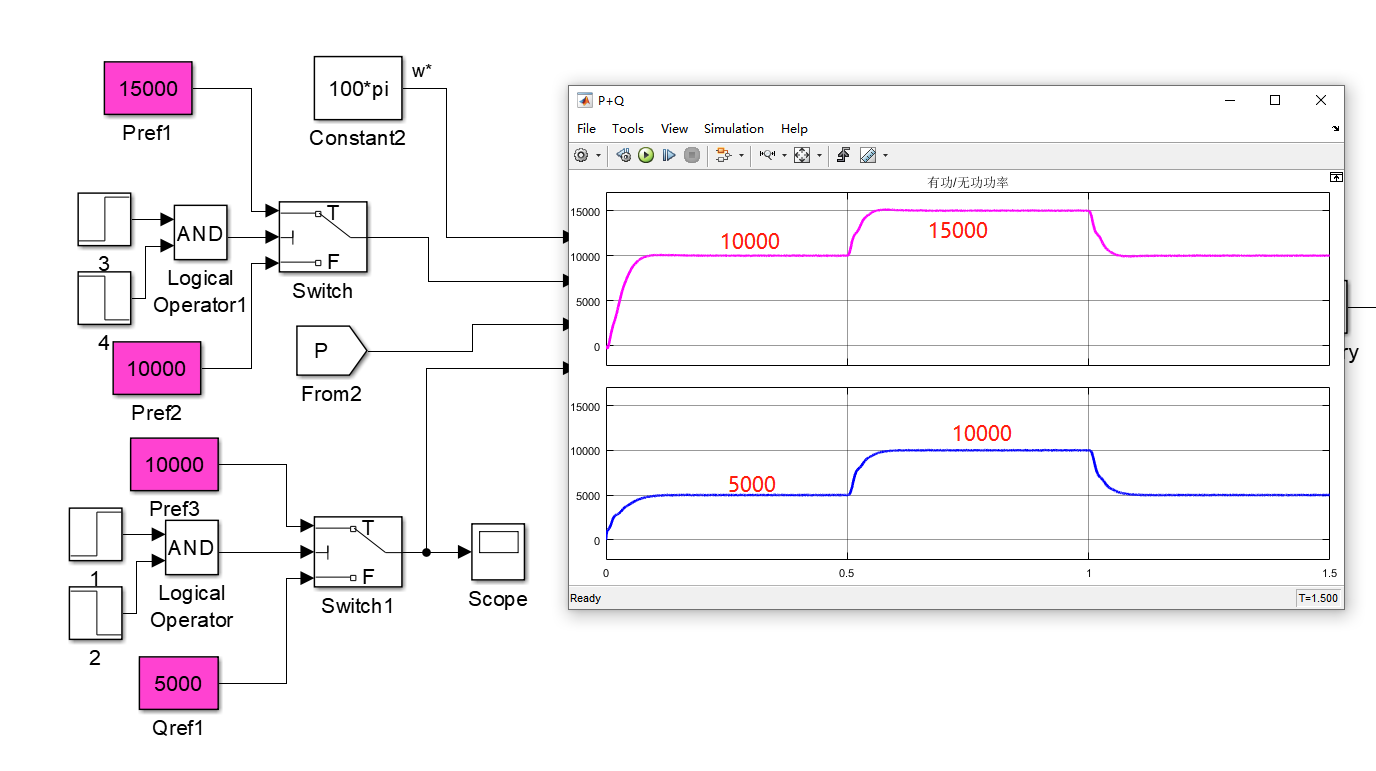Open the Simulation menu
This screenshot has height=771, width=1376.
click(733, 128)
